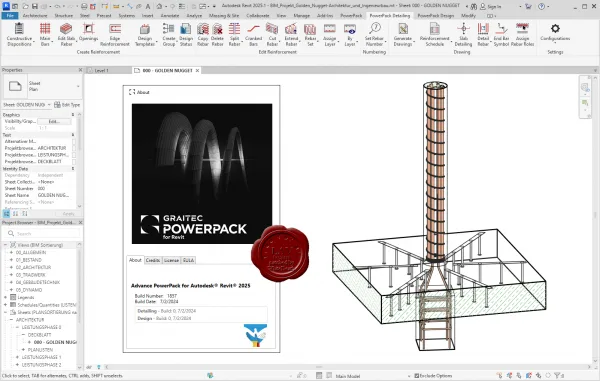
Task: Expand the LEISTUNGSPHASE 1 tree node
Action: click(17, 357)
